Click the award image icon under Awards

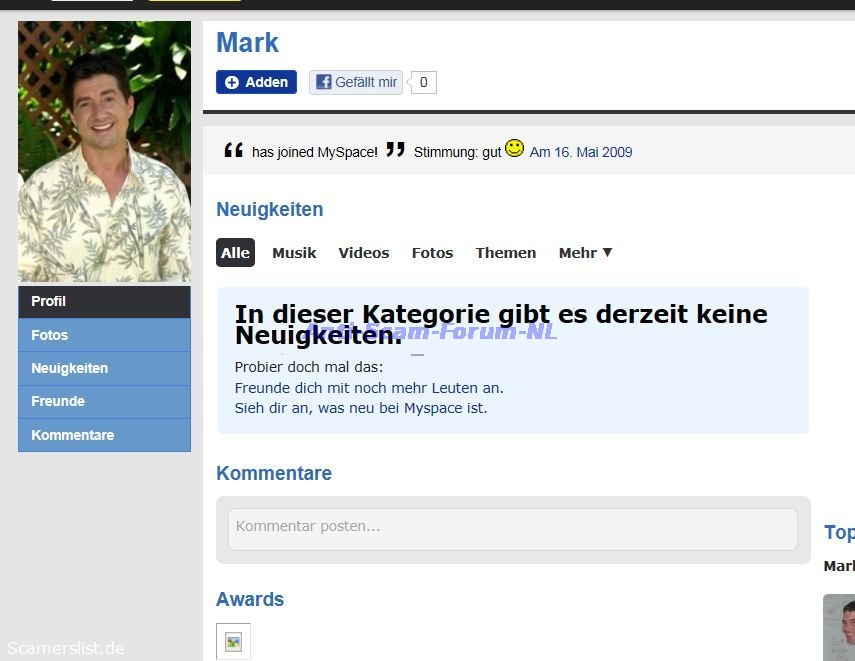(x=233, y=641)
